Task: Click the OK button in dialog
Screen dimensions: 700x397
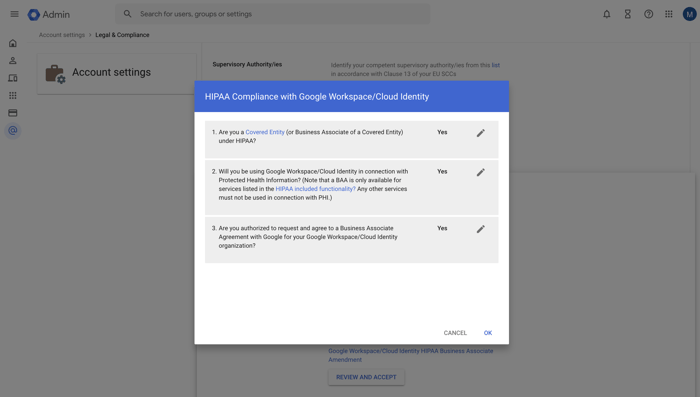Action: click(x=488, y=333)
